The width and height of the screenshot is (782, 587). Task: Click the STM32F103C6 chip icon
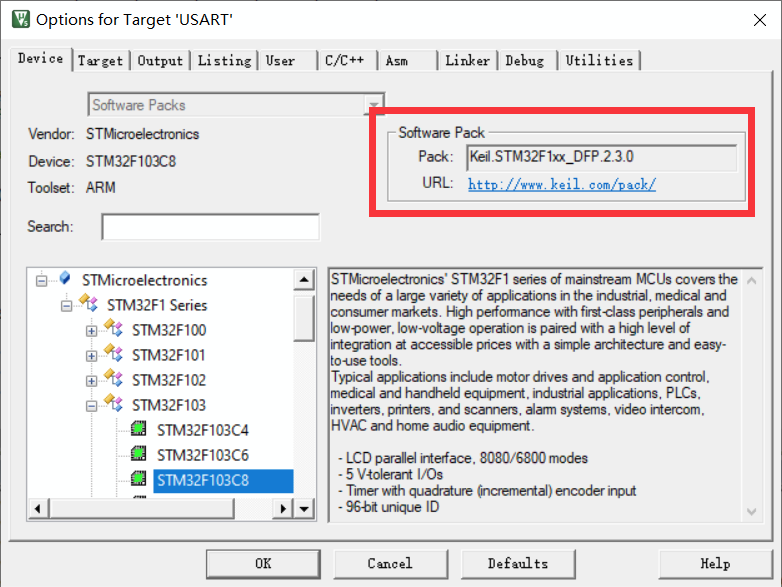139,453
